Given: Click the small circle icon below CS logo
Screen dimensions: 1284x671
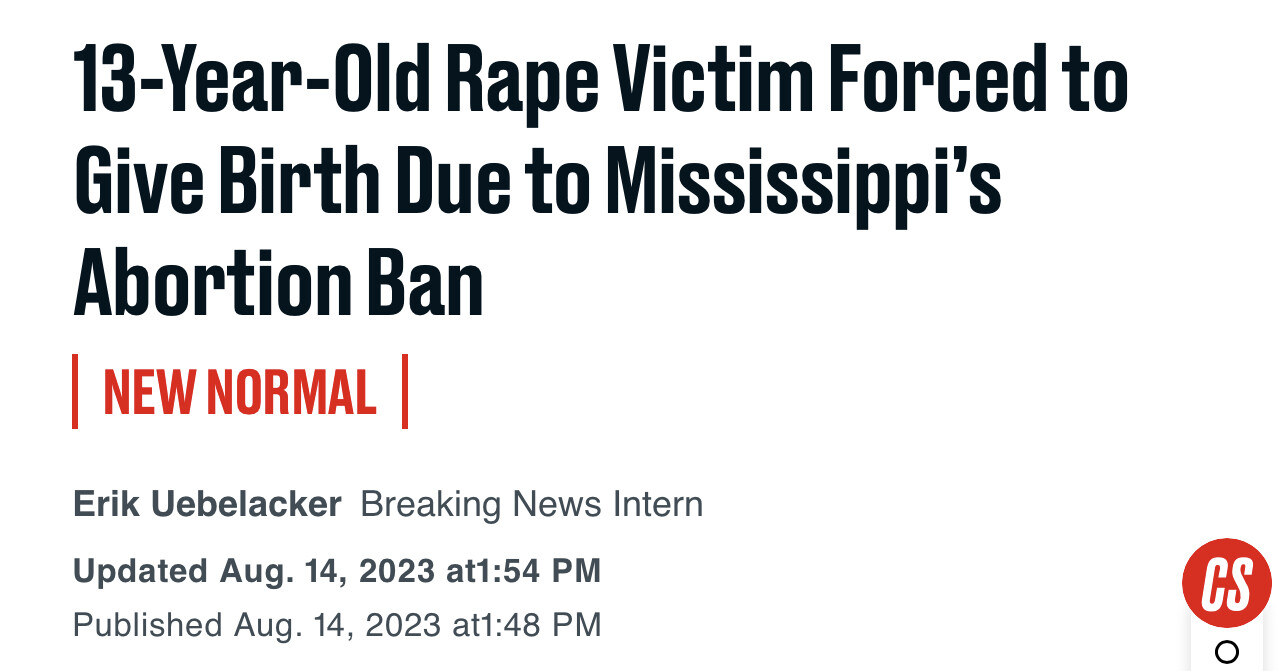Looking at the screenshot, I should click(1227, 653).
